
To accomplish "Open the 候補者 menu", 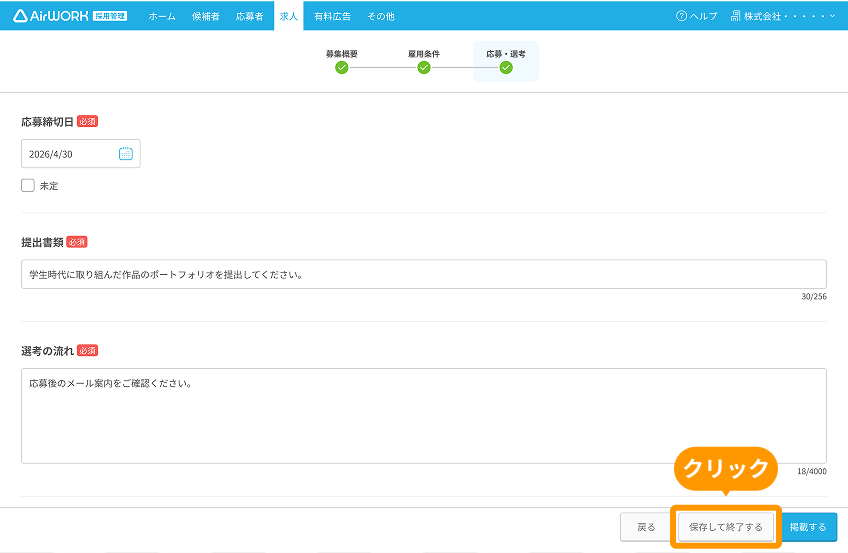I will click(206, 16).
